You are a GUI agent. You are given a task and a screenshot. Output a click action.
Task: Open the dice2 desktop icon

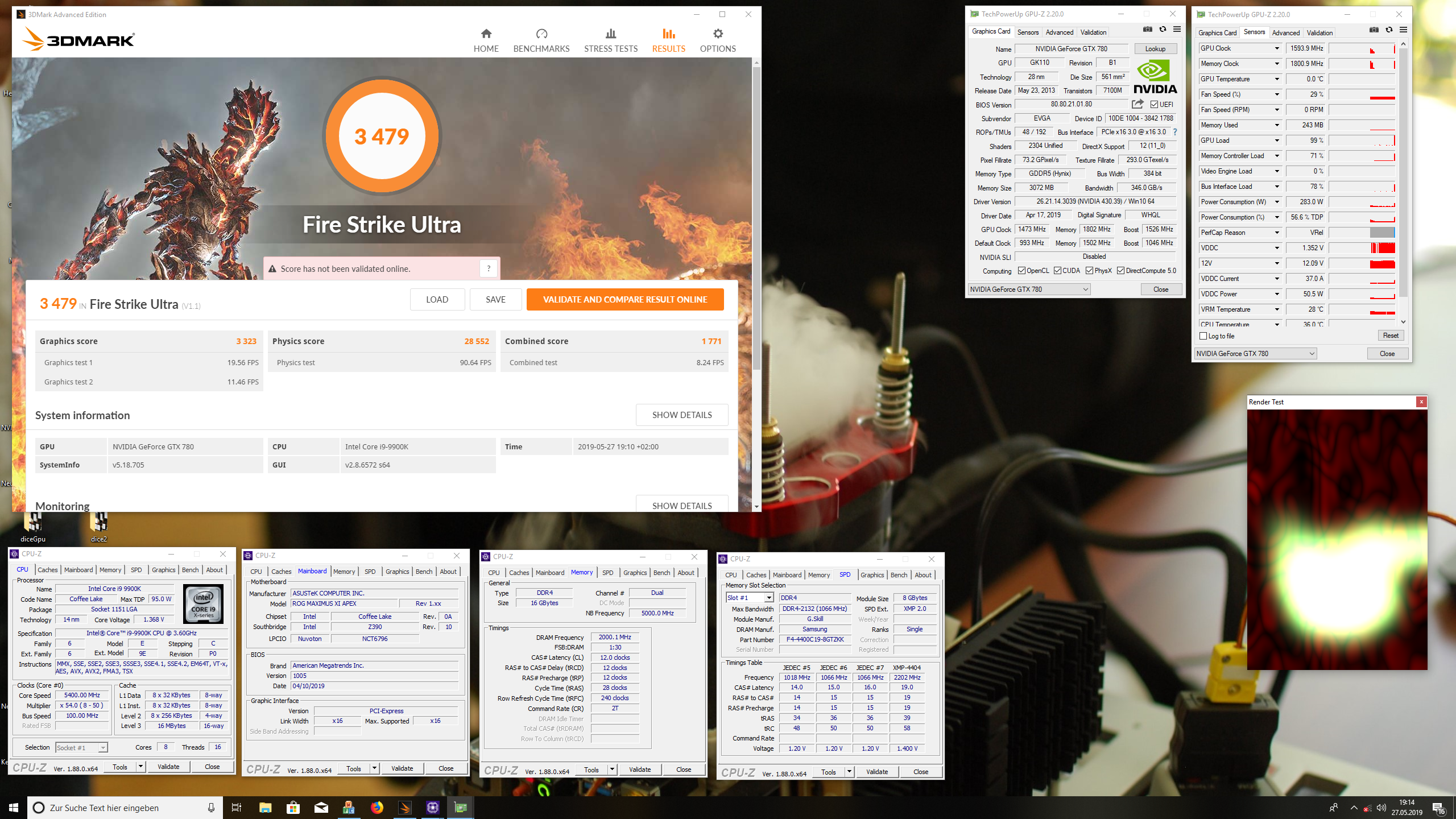[99, 526]
